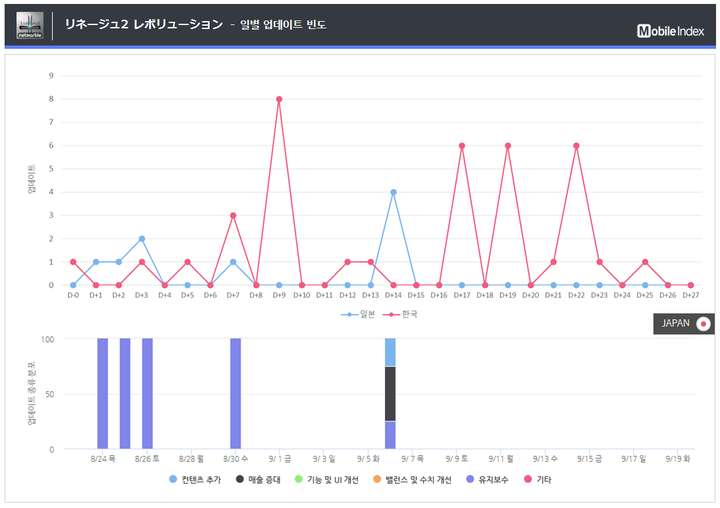The height and width of the screenshot is (508, 720).
Task: Toggle 기타 legend item
Action: [537, 479]
